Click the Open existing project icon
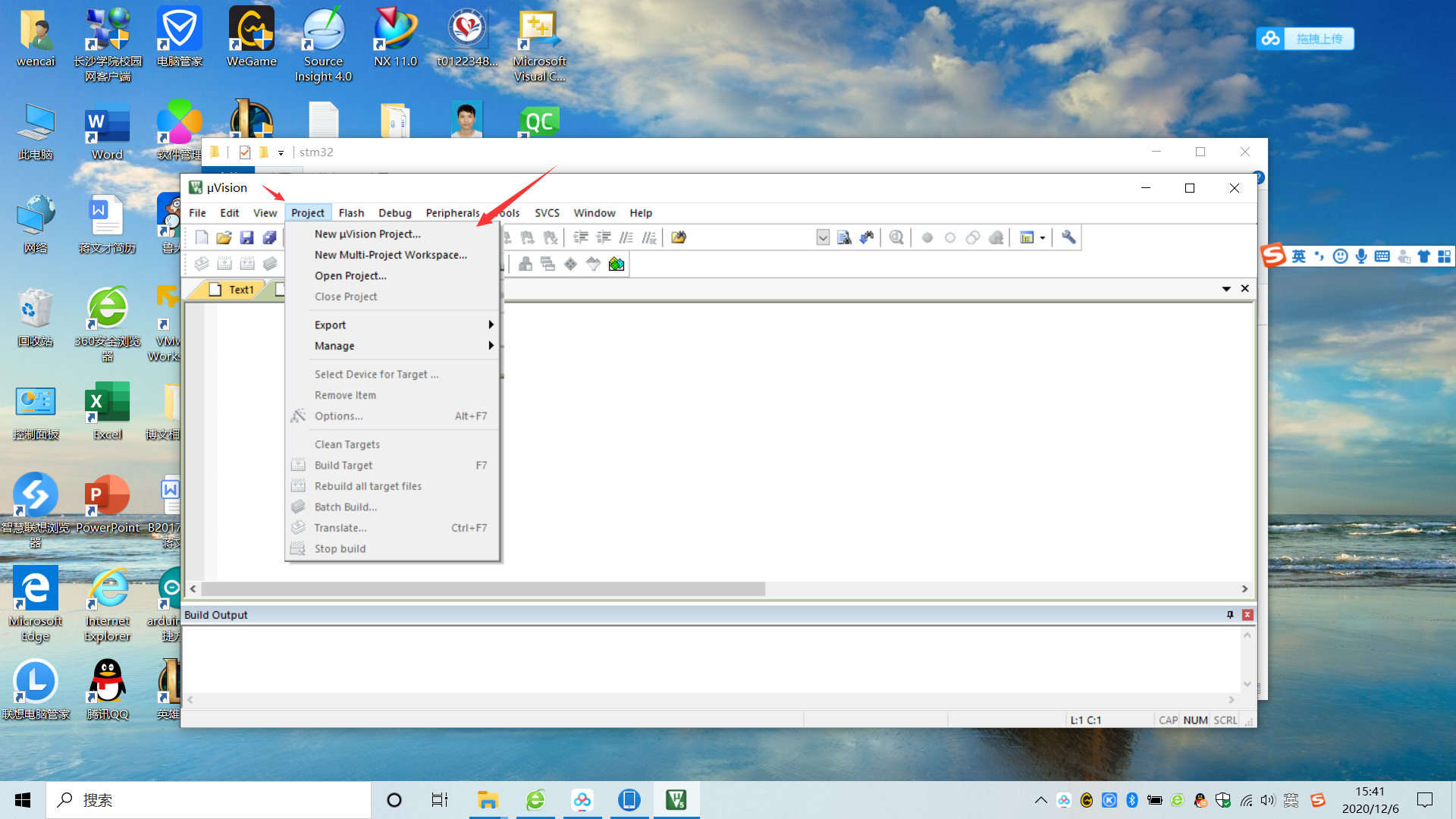Viewport: 1456px width, 819px height. [x=223, y=237]
